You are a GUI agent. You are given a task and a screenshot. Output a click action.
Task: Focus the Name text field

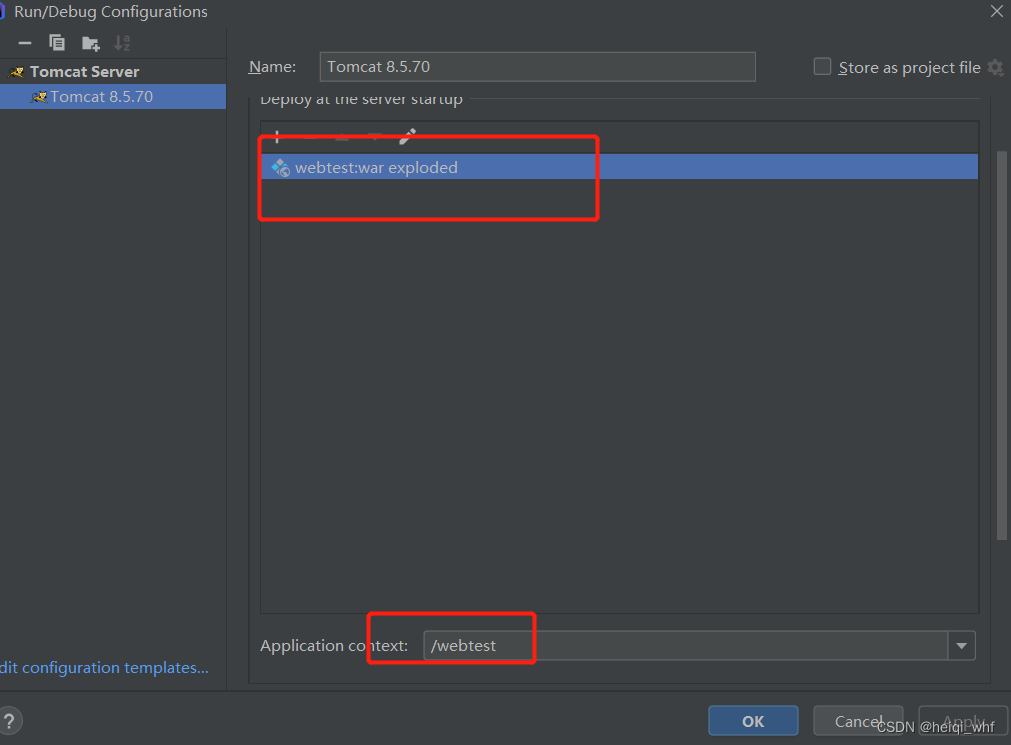538,67
